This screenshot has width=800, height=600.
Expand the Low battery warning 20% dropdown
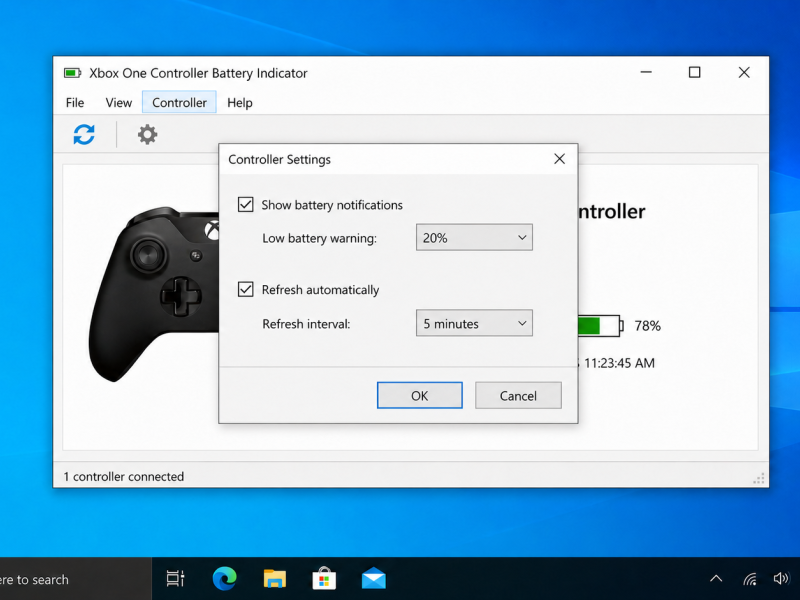(x=474, y=237)
